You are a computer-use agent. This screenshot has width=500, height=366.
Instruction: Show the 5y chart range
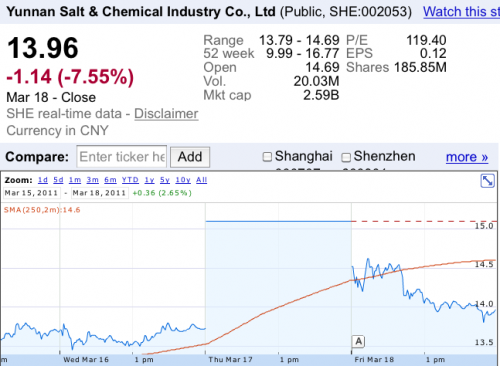click(165, 180)
